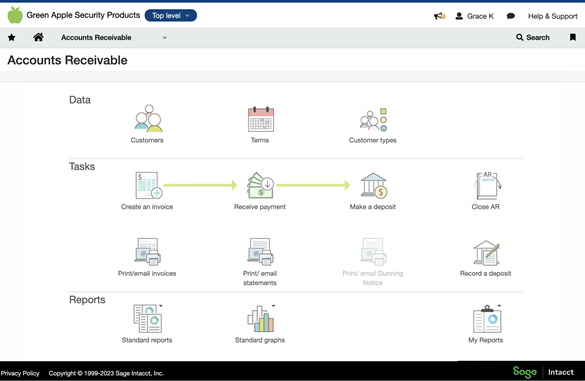The image size is (585, 381).
Task: Open the announcements megaphone icon
Action: click(439, 16)
